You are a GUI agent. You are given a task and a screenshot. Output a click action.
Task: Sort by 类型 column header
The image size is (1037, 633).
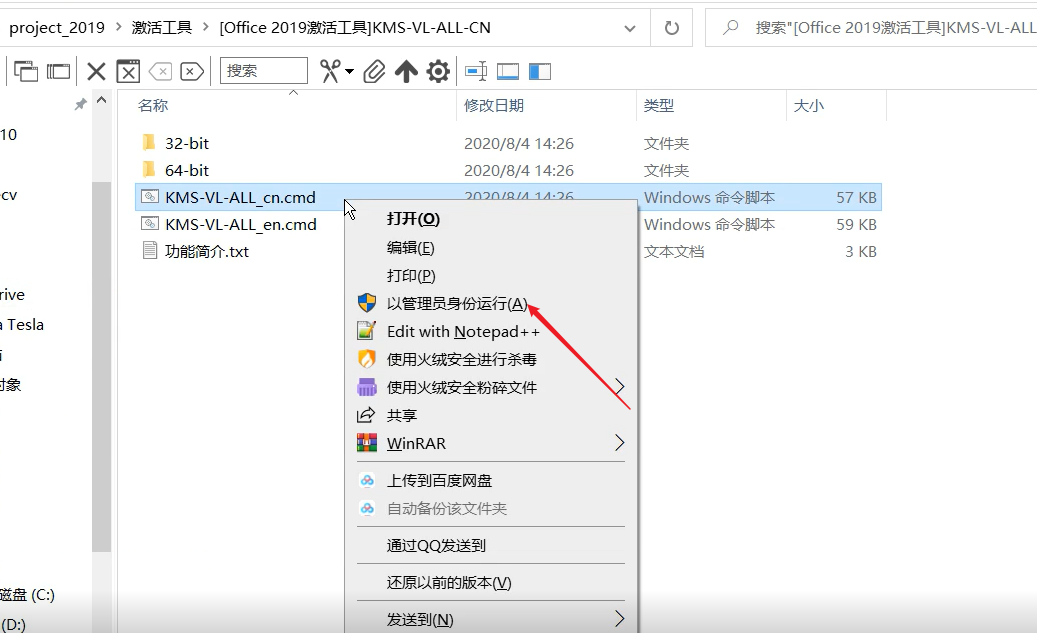click(659, 105)
